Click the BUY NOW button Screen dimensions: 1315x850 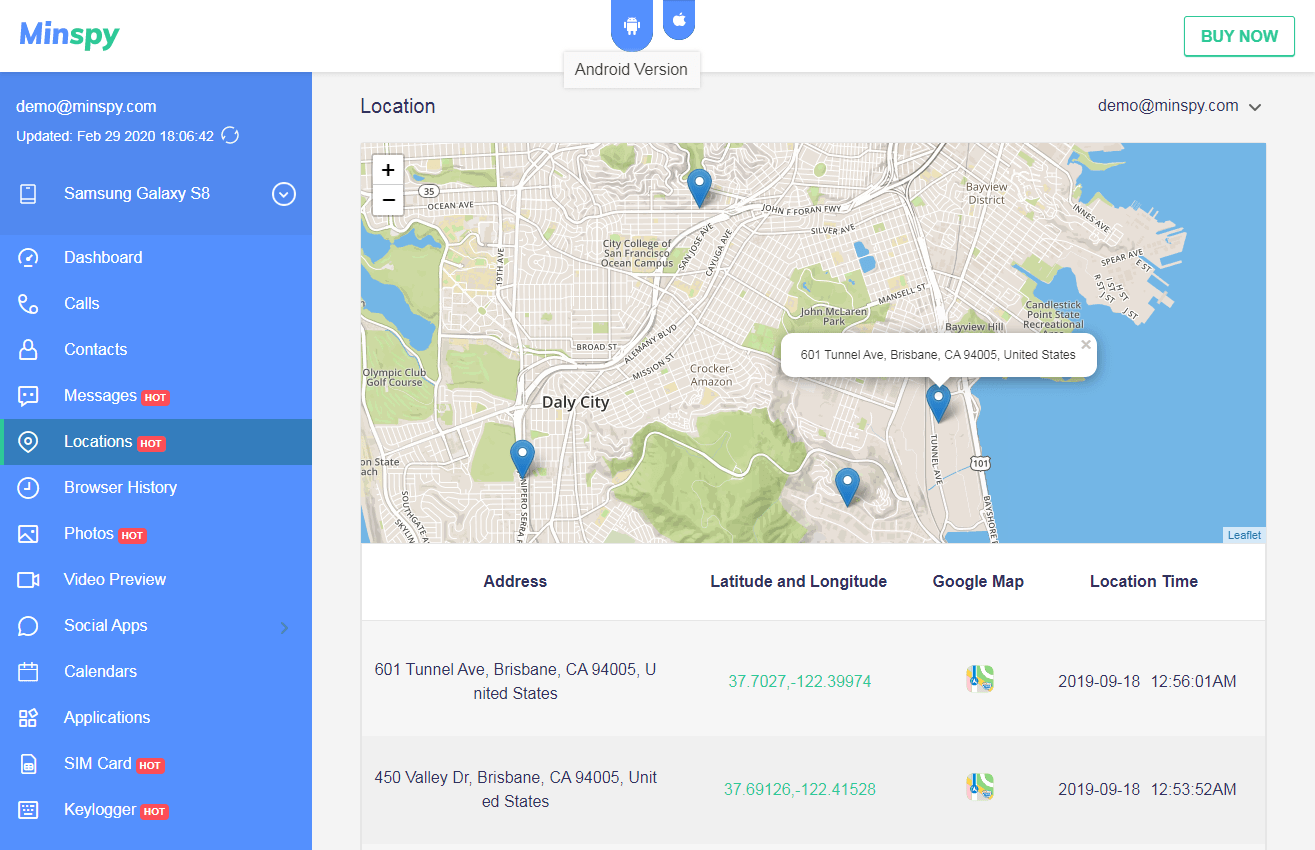(x=1239, y=36)
